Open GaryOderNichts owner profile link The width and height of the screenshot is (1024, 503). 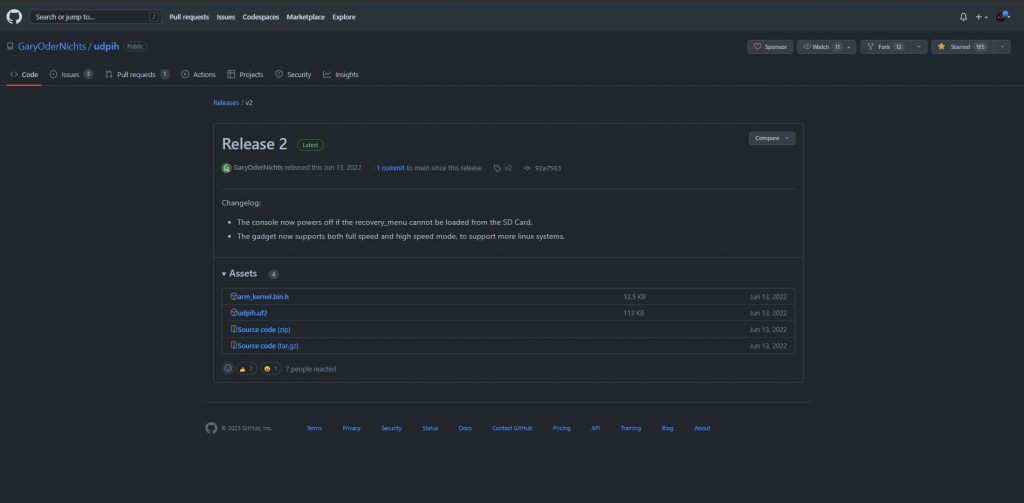click(51, 46)
